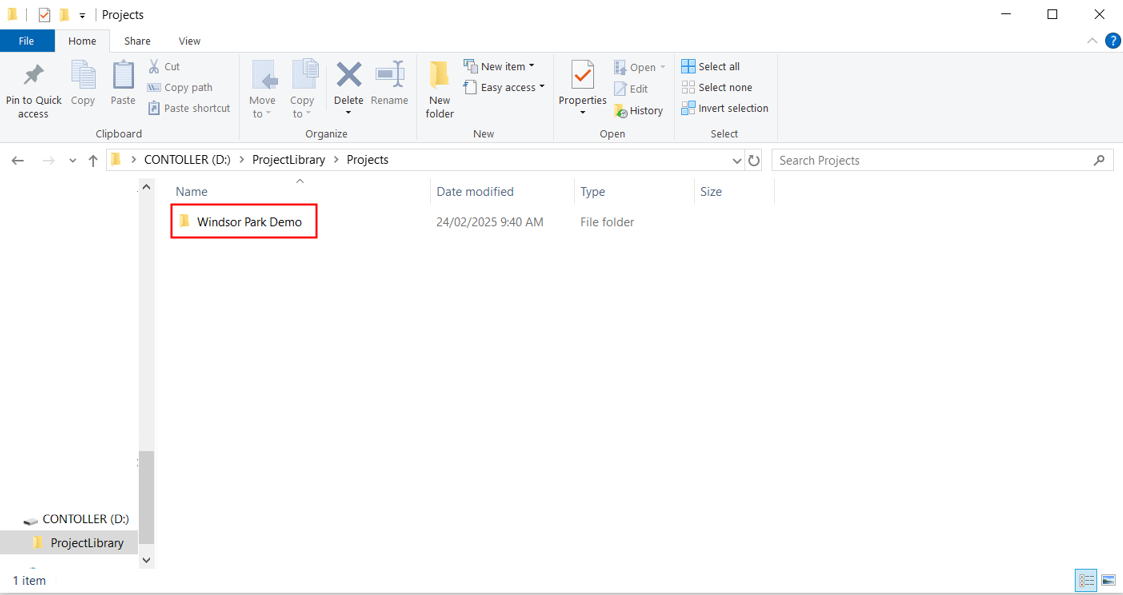
Task: Select the Windsor Park Demo folder
Action: coord(244,221)
